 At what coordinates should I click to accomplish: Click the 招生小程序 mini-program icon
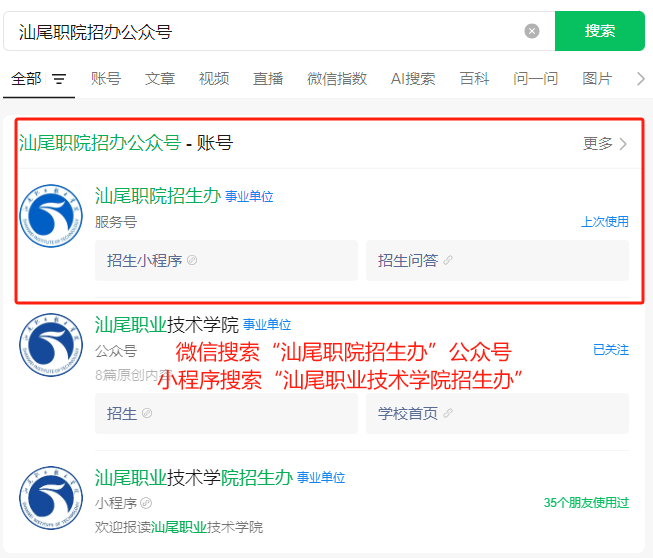(192, 260)
